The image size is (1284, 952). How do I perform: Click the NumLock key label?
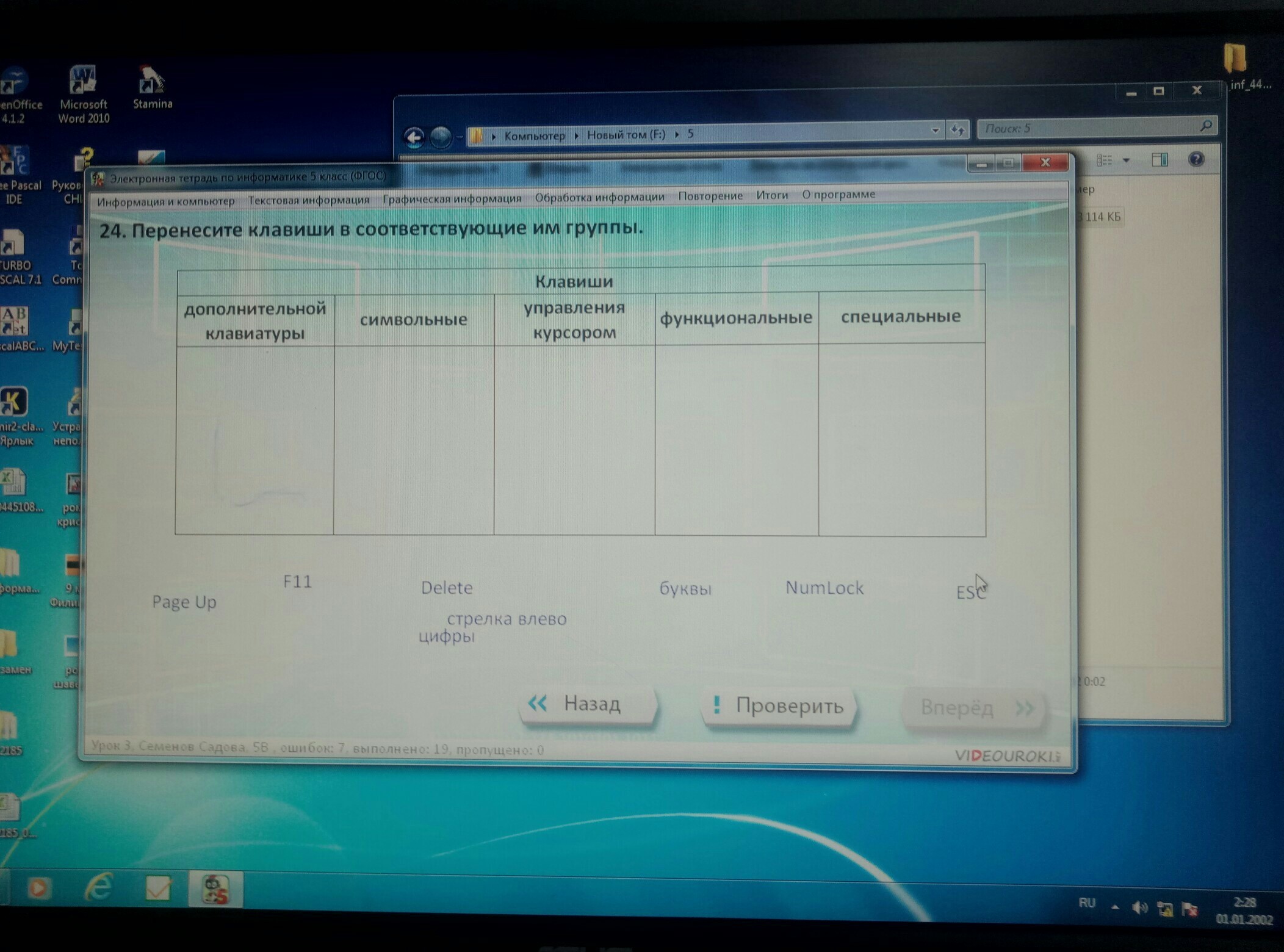pyautogui.click(x=824, y=588)
